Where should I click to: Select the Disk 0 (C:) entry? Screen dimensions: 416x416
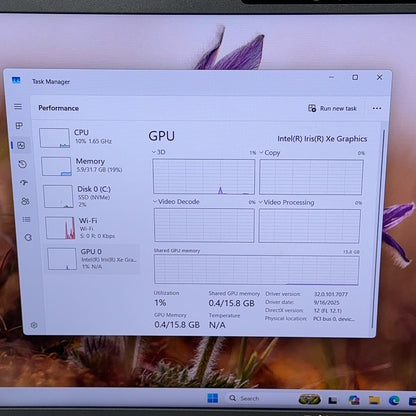click(x=91, y=196)
